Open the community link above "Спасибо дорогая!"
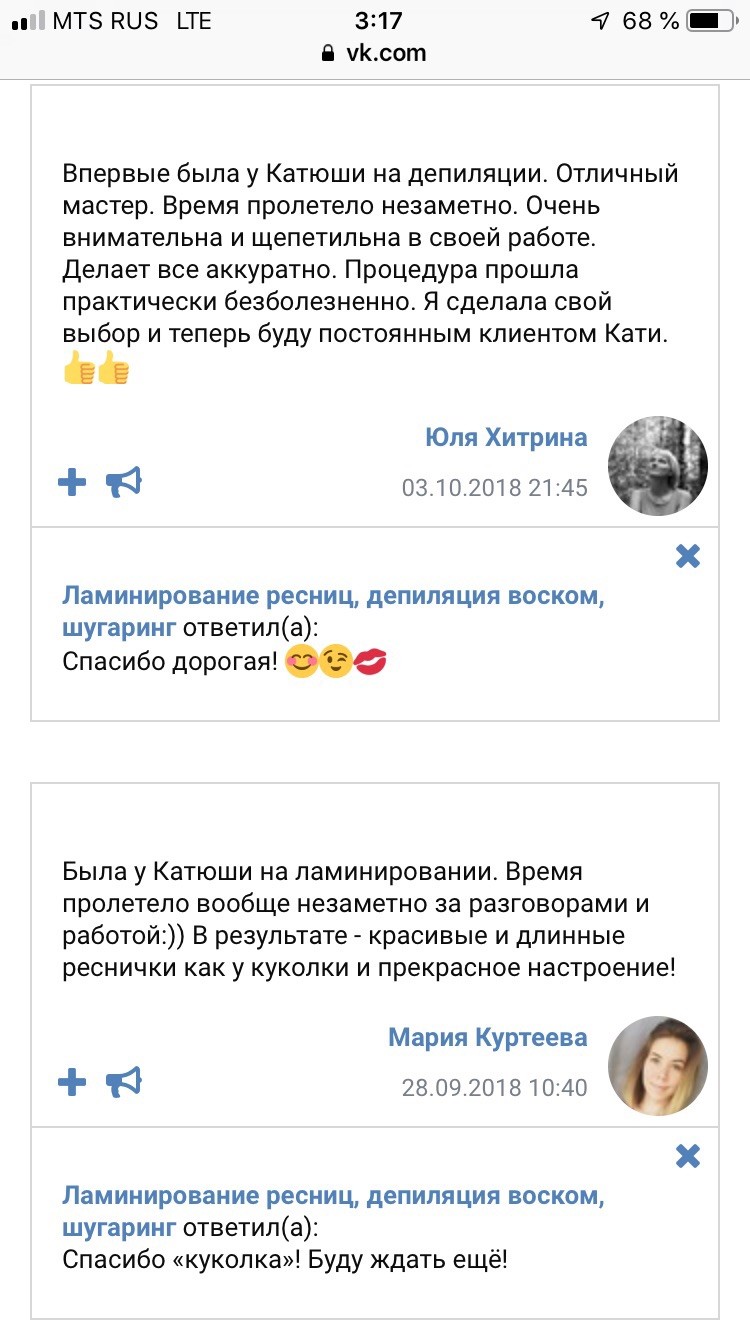The height and width of the screenshot is (1334, 750). (x=333, y=597)
